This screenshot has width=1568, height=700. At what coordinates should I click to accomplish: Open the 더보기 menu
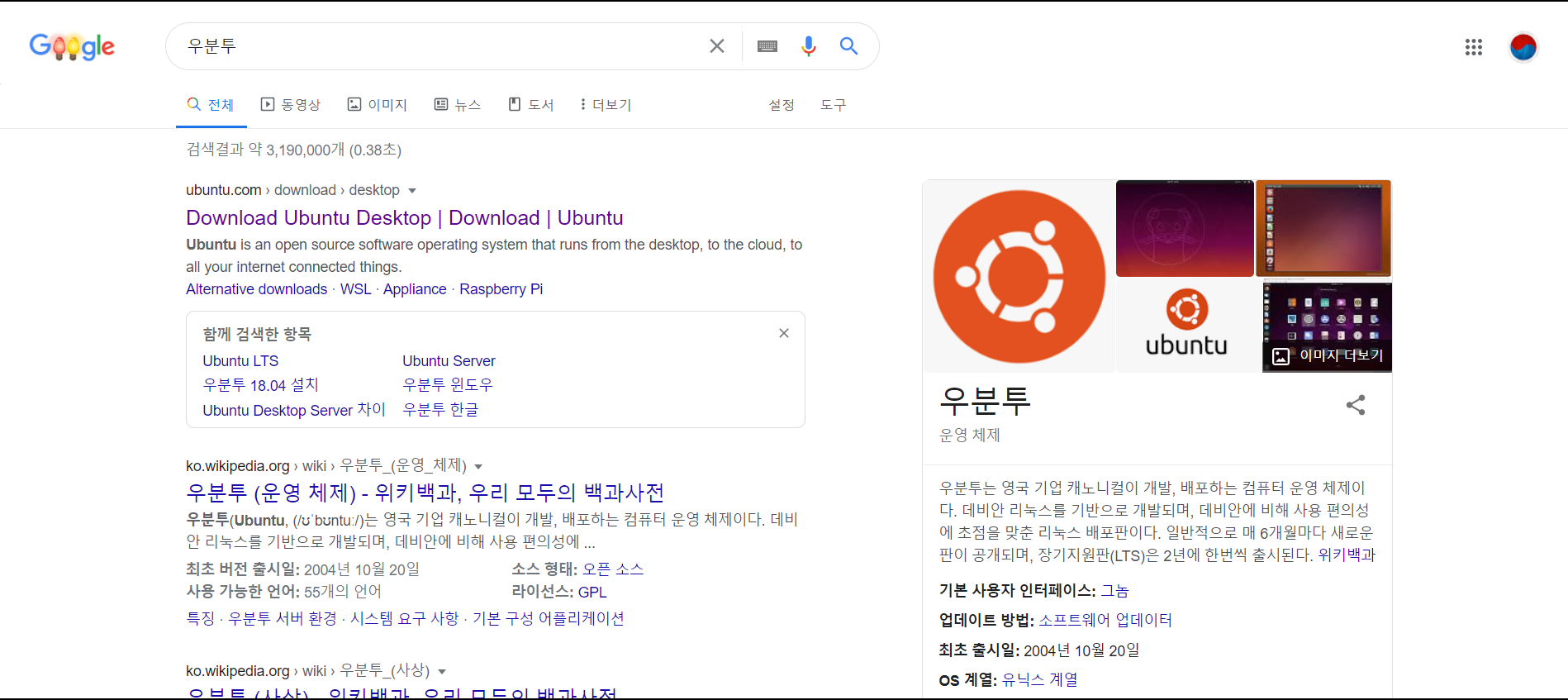[x=606, y=105]
